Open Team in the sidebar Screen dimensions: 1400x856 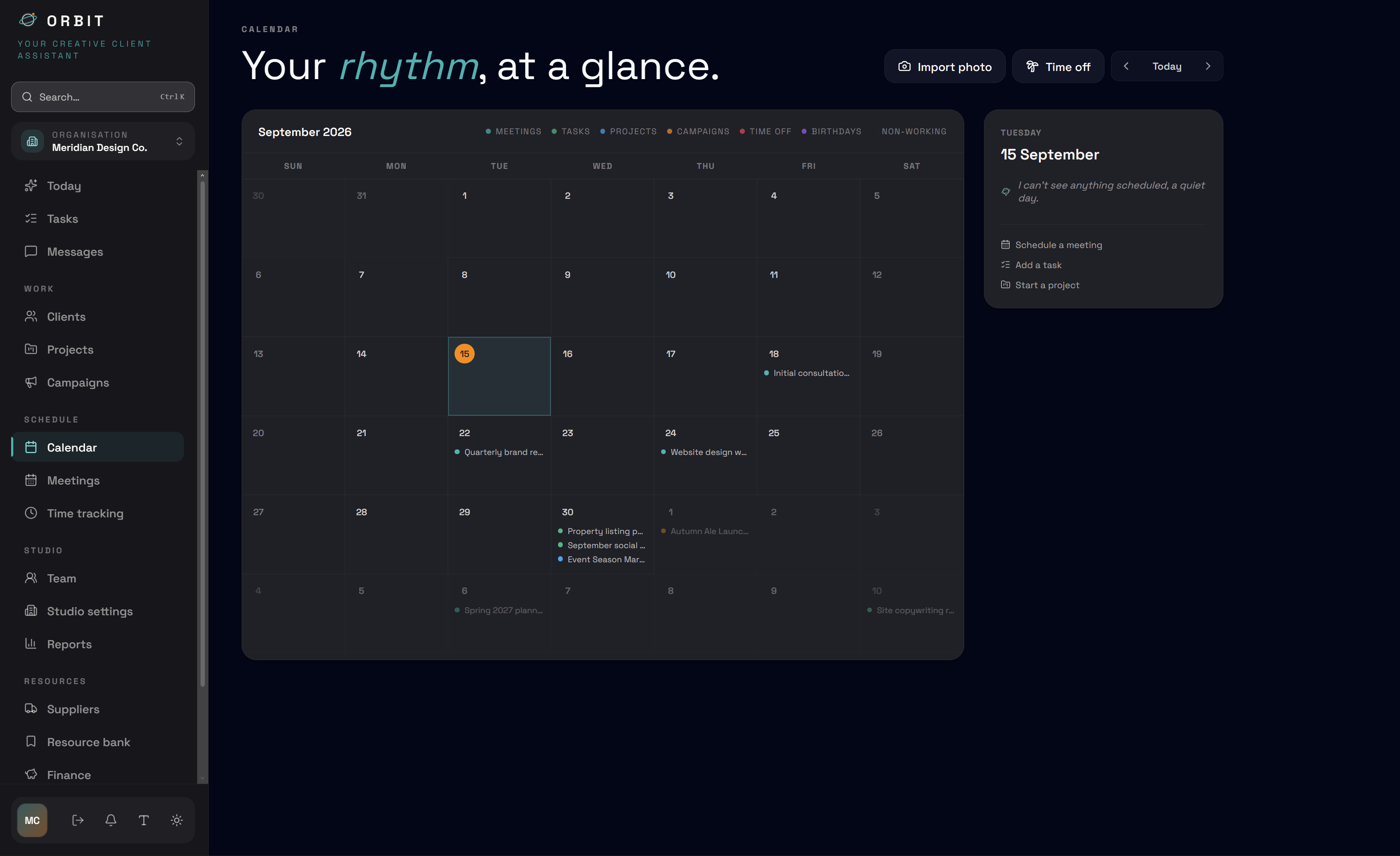[x=97, y=578]
